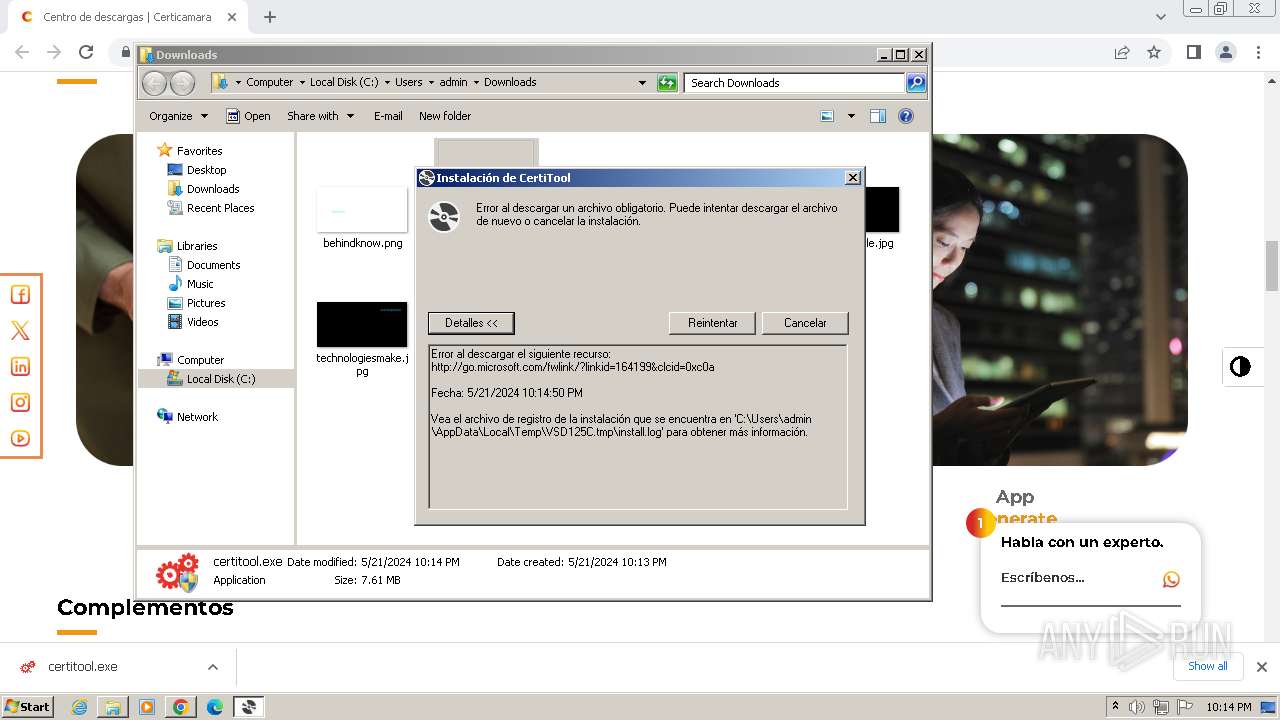
Task: Reload the Chrome page
Action: pyautogui.click(x=86, y=52)
